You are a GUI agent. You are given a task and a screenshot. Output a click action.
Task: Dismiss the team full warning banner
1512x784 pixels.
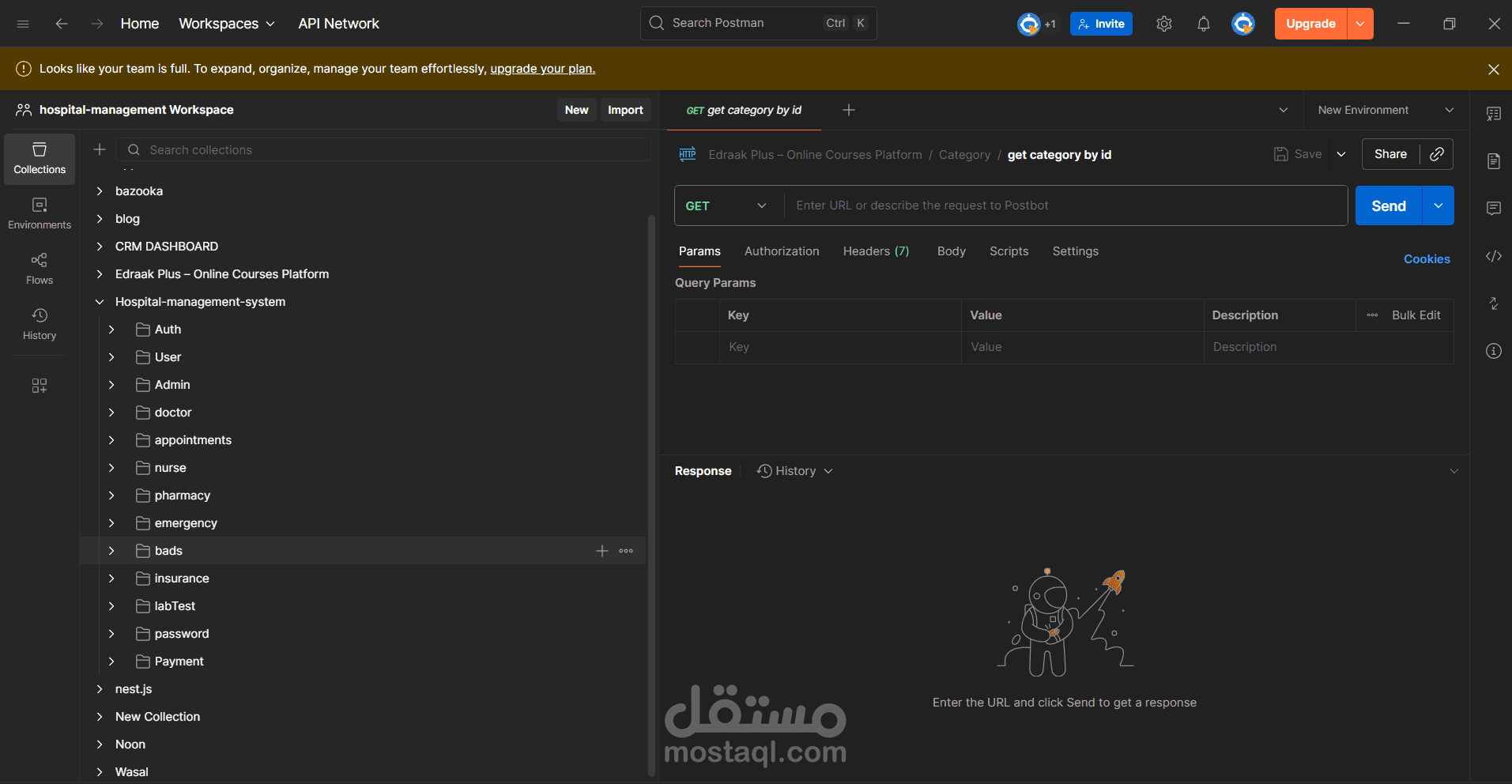pos(1493,70)
